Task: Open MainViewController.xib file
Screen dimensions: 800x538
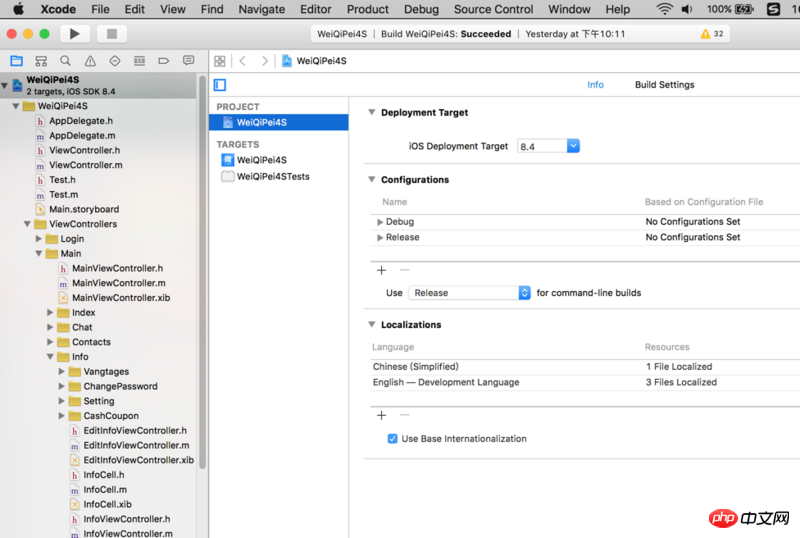Action: point(113,298)
